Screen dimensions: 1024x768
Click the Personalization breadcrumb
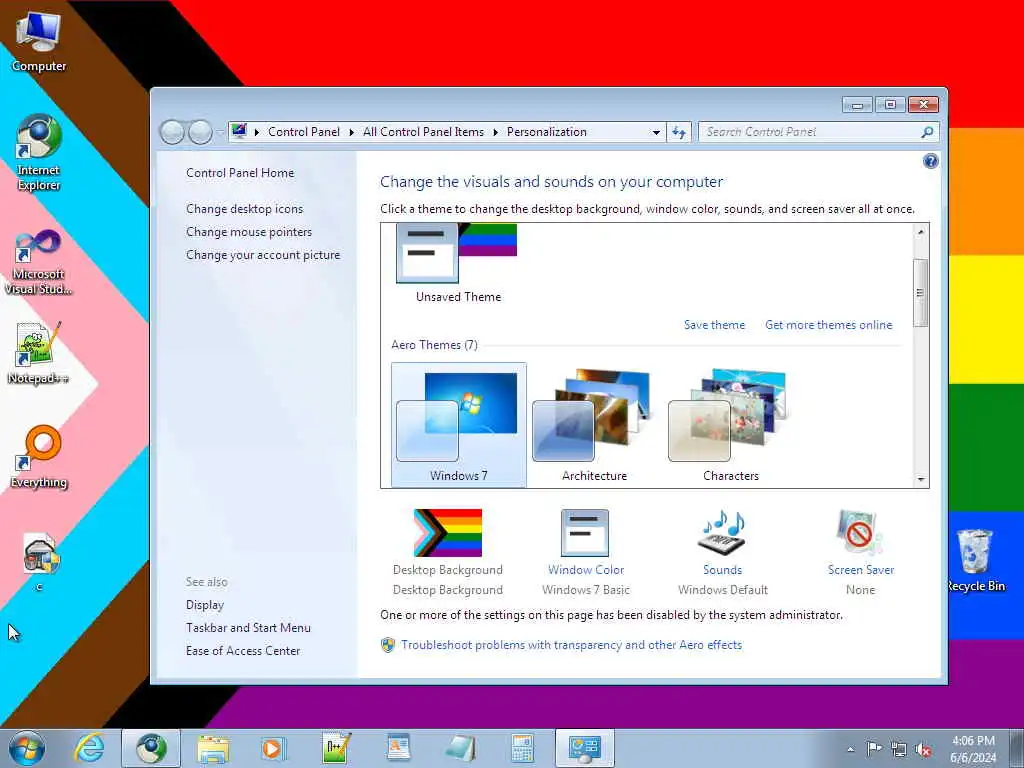click(x=547, y=132)
